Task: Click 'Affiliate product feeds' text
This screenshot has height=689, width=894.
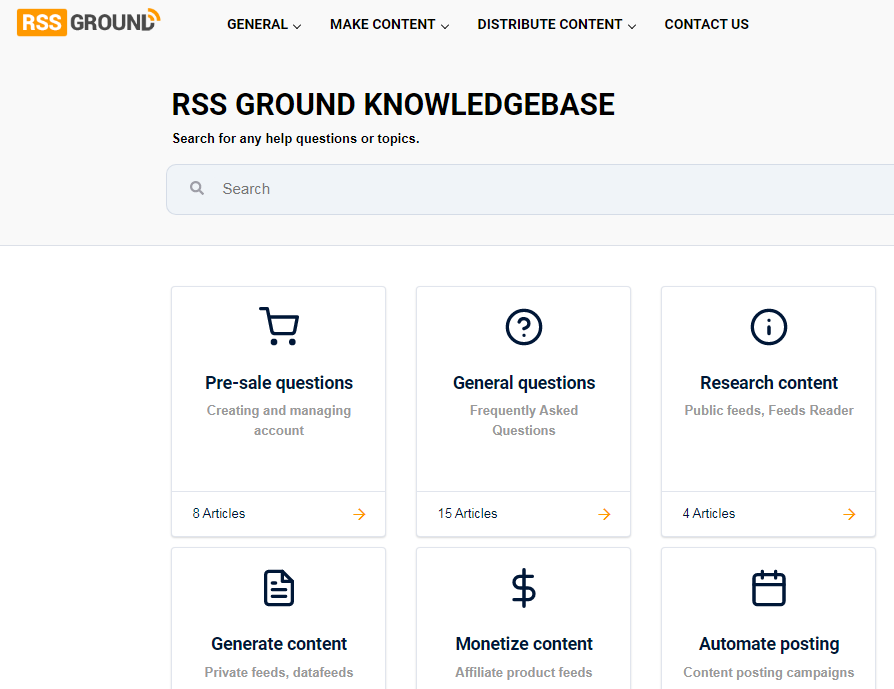Action: [x=523, y=672]
